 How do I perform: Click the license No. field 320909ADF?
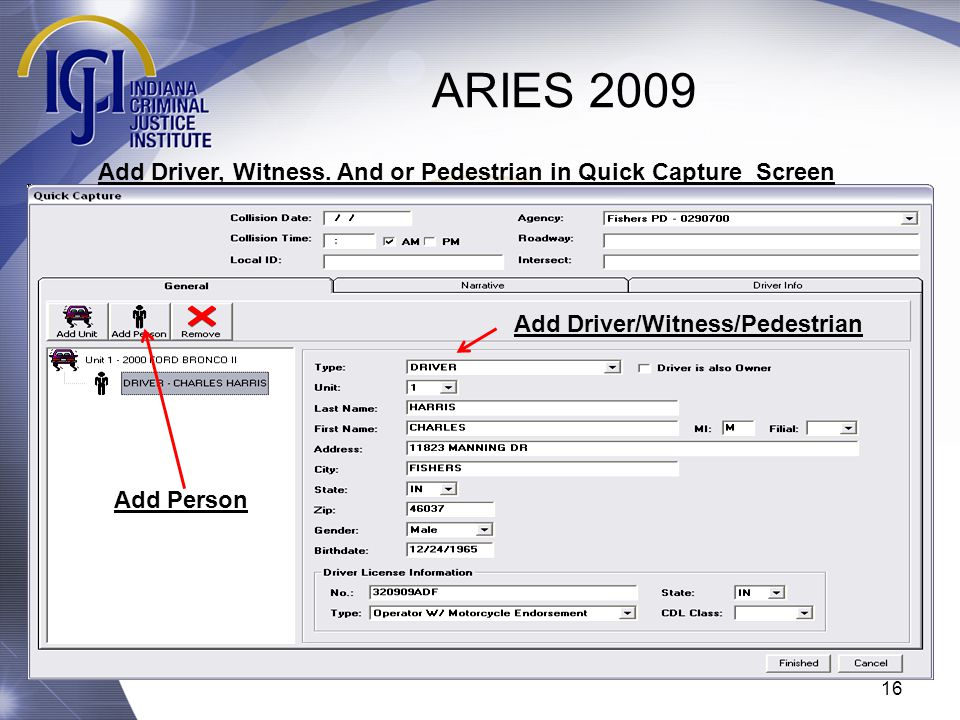[x=503, y=592]
